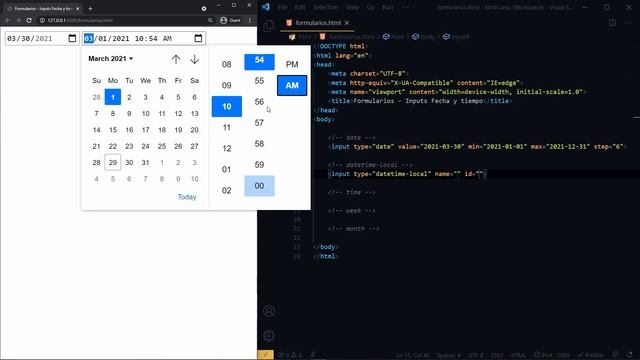Click the zoom magnifier in address bar
The image size is (640, 360).
coord(210,20)
